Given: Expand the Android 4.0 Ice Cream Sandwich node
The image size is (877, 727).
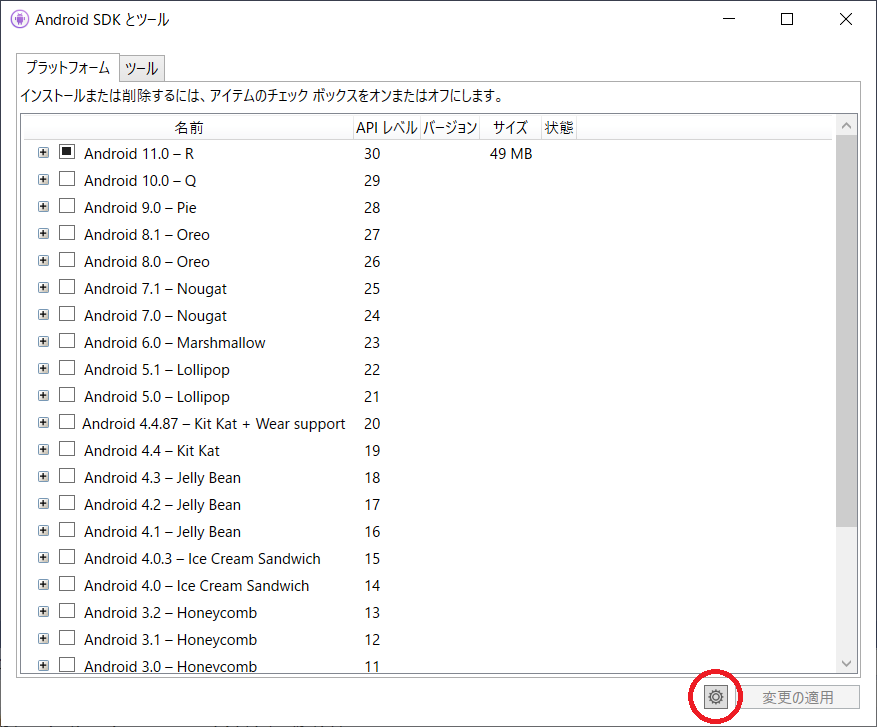Looking at the screenshot, I should 43,584.
